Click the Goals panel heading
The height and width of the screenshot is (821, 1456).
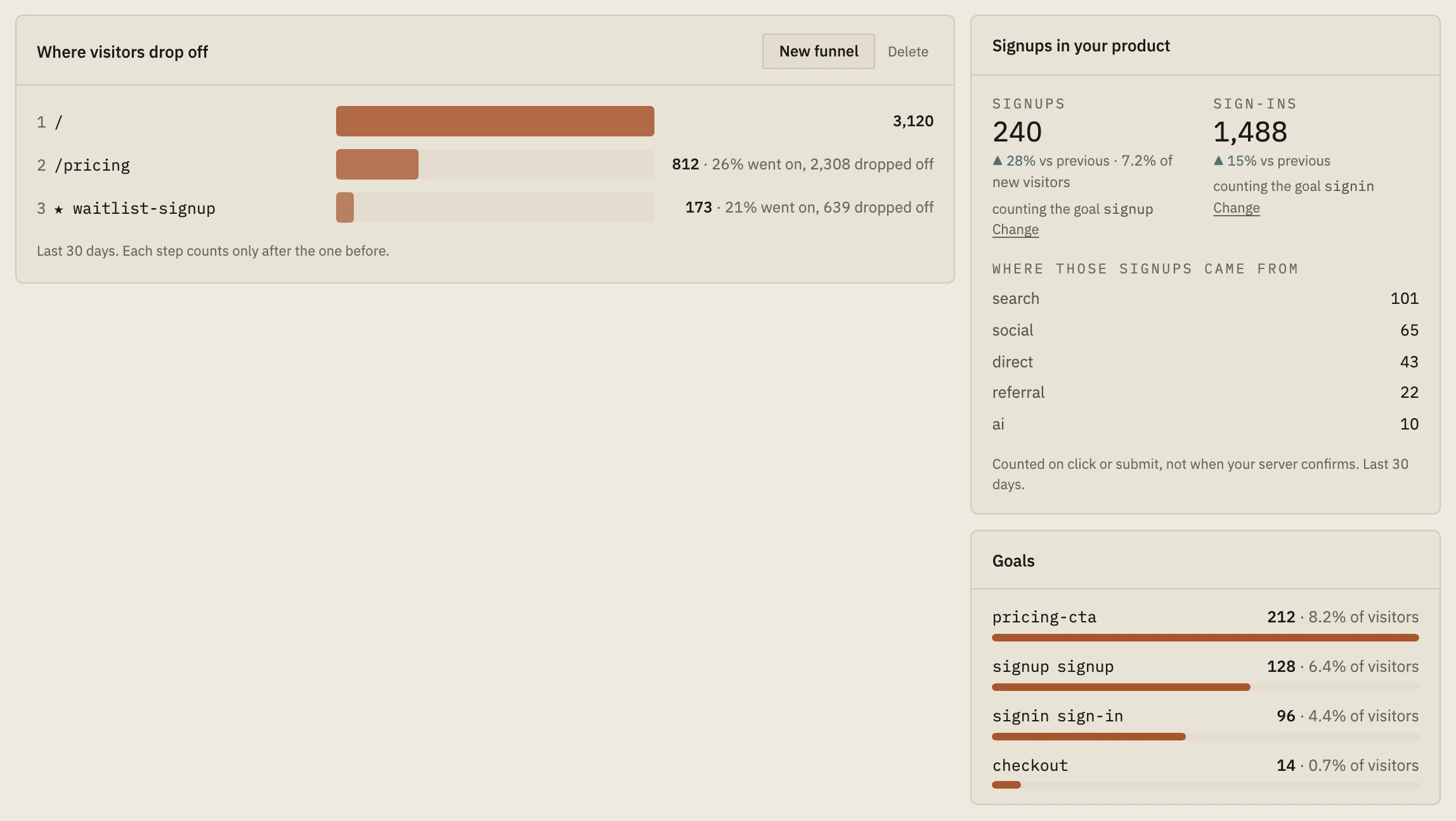1013,561
